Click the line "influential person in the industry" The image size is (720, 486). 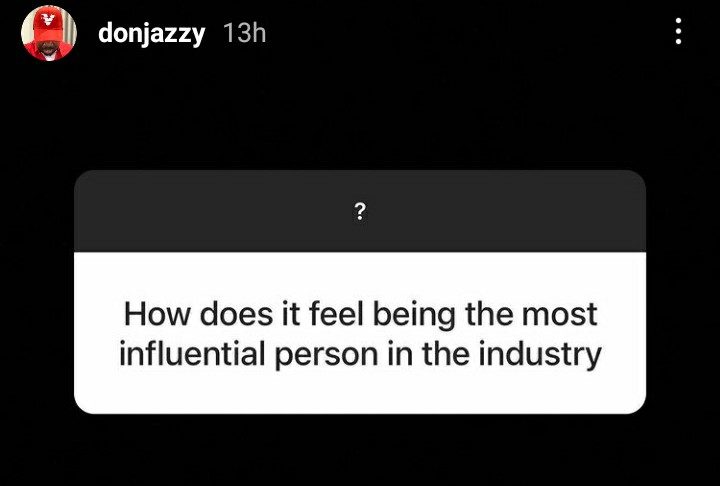360,355
